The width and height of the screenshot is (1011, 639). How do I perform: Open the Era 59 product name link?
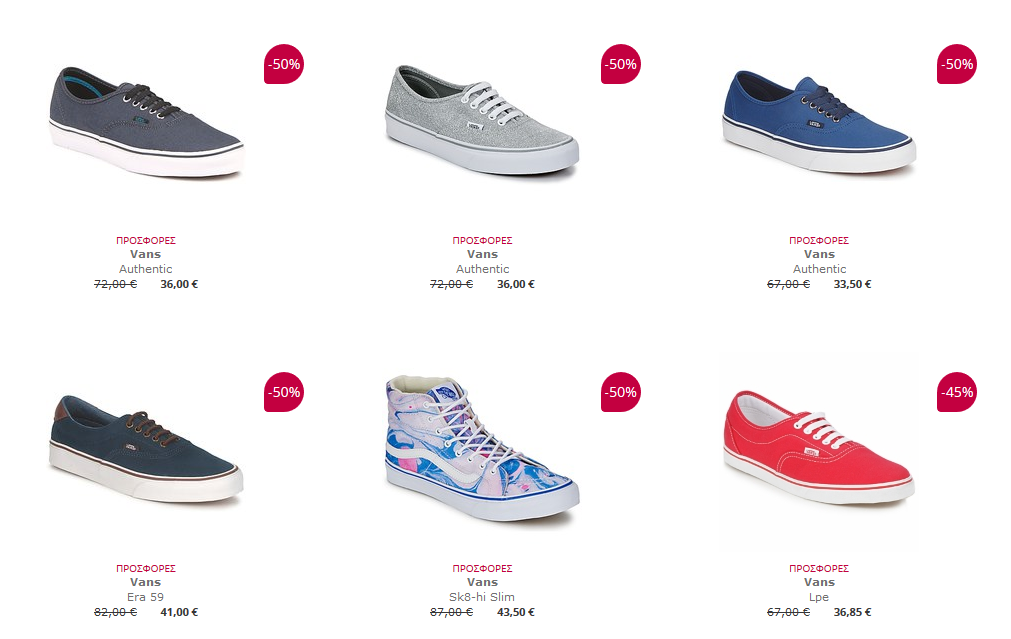[145, 597]
